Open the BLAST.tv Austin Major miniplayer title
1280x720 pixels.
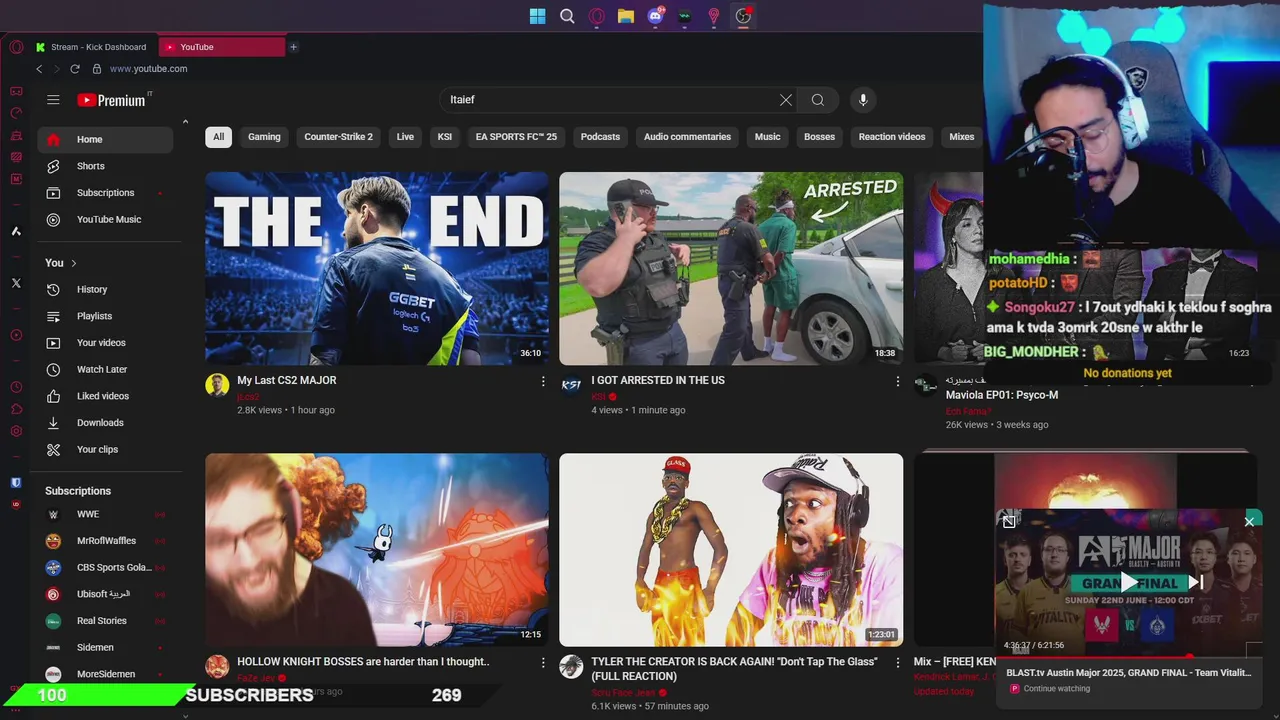[1128, 673]
